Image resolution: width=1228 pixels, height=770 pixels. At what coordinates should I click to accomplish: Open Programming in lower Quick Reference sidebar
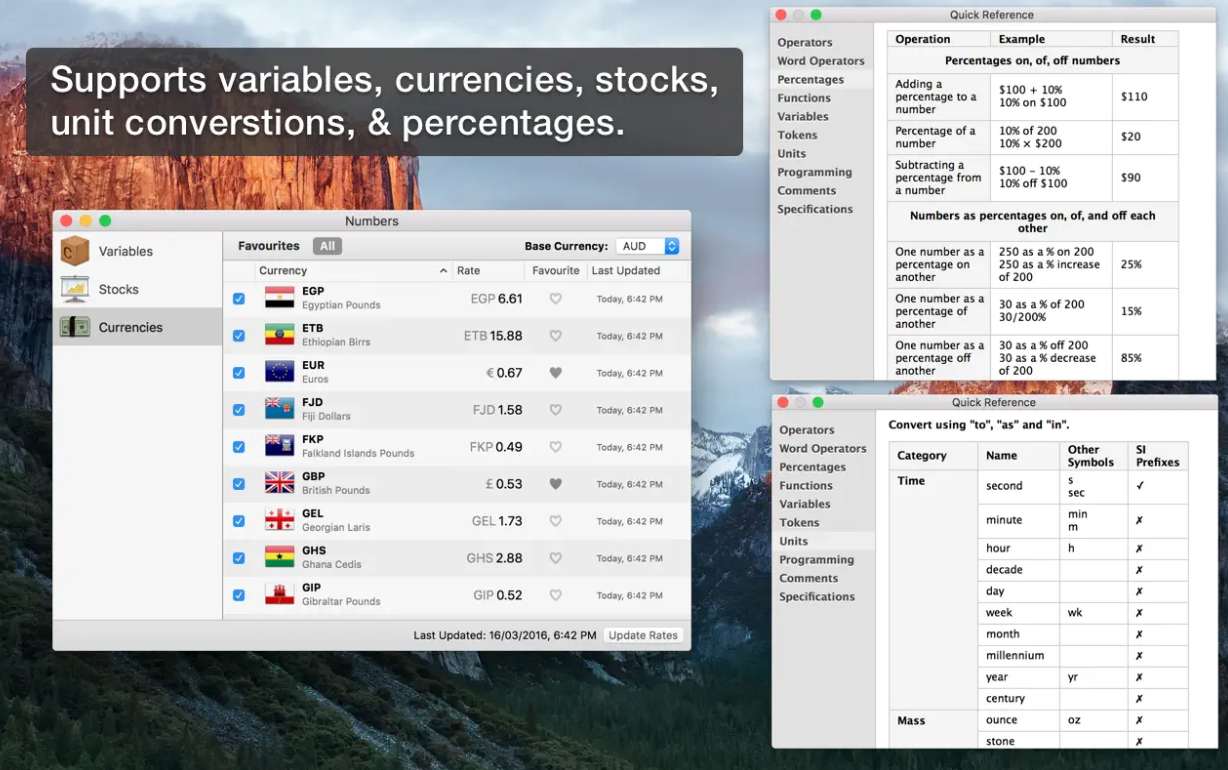(x=817, y=560)
